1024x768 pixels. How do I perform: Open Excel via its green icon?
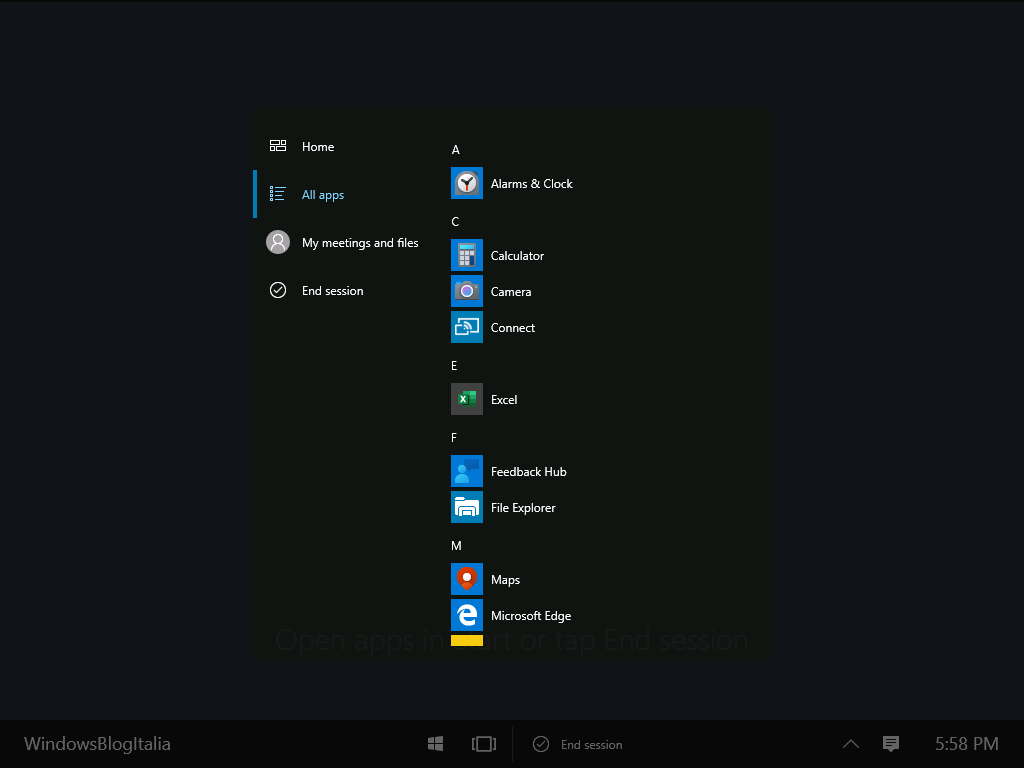(x=467, y=399)
